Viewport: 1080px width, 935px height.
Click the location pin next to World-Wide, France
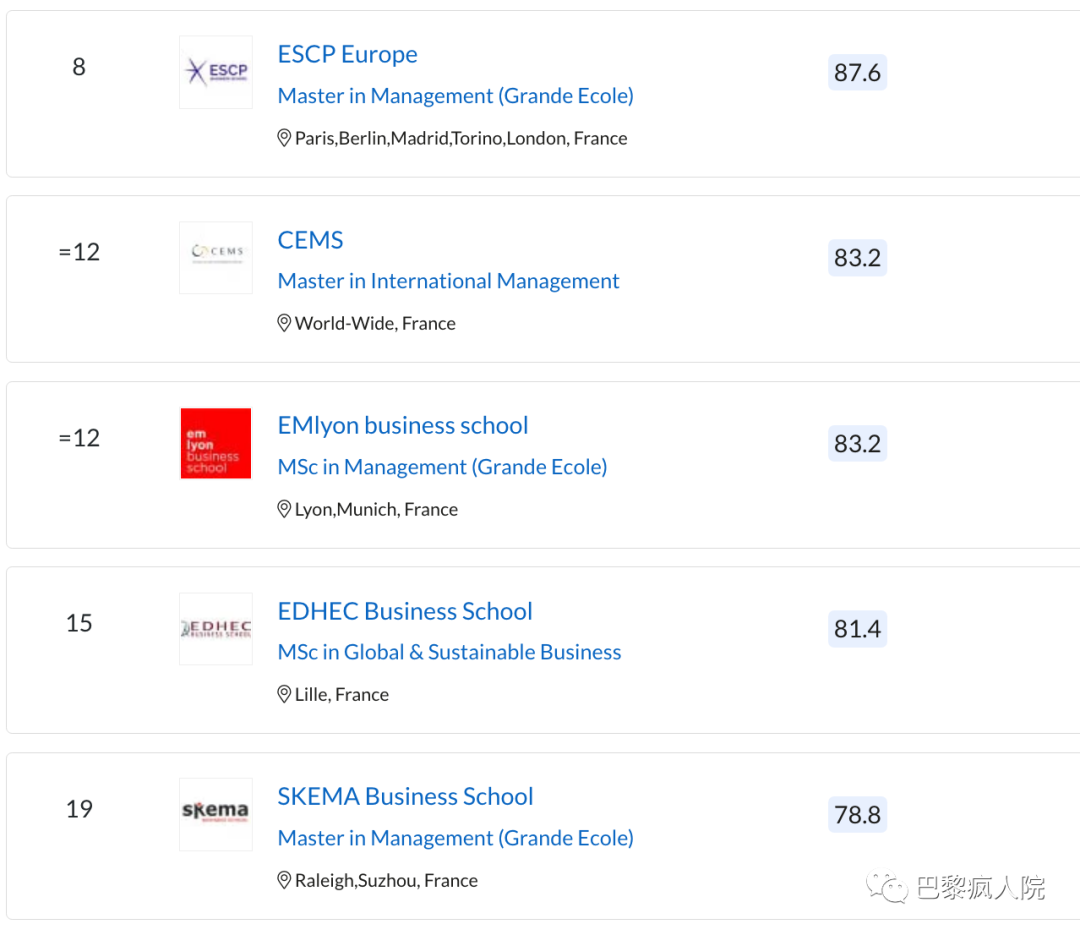pyautogui.click(x=284, y=323)
